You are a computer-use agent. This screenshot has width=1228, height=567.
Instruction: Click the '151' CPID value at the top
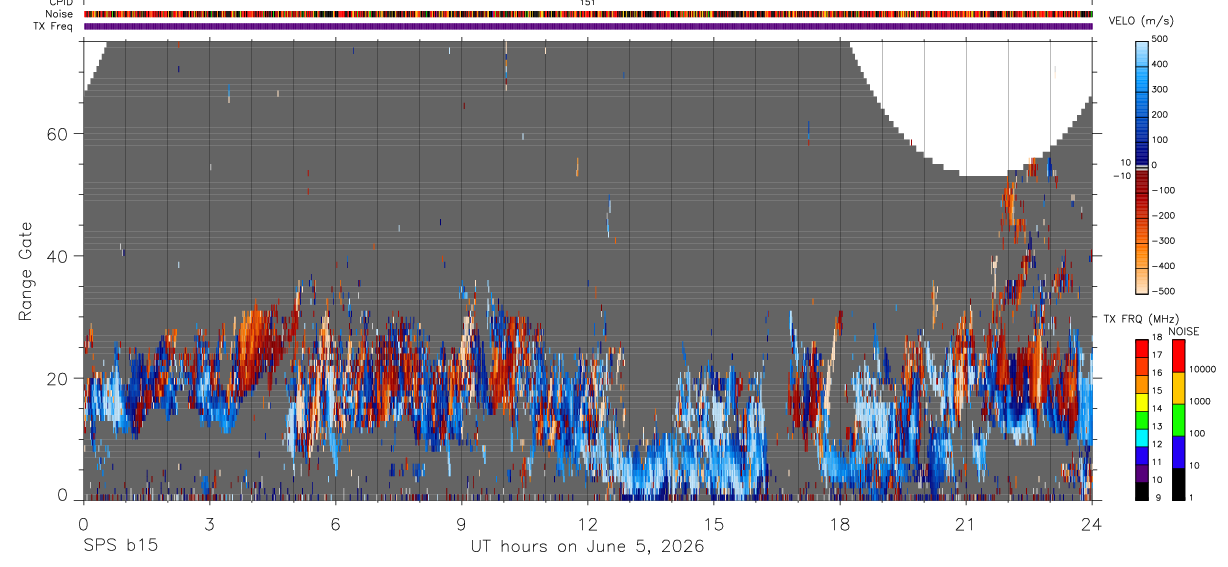pyautogui.click(x=588, y=3)
